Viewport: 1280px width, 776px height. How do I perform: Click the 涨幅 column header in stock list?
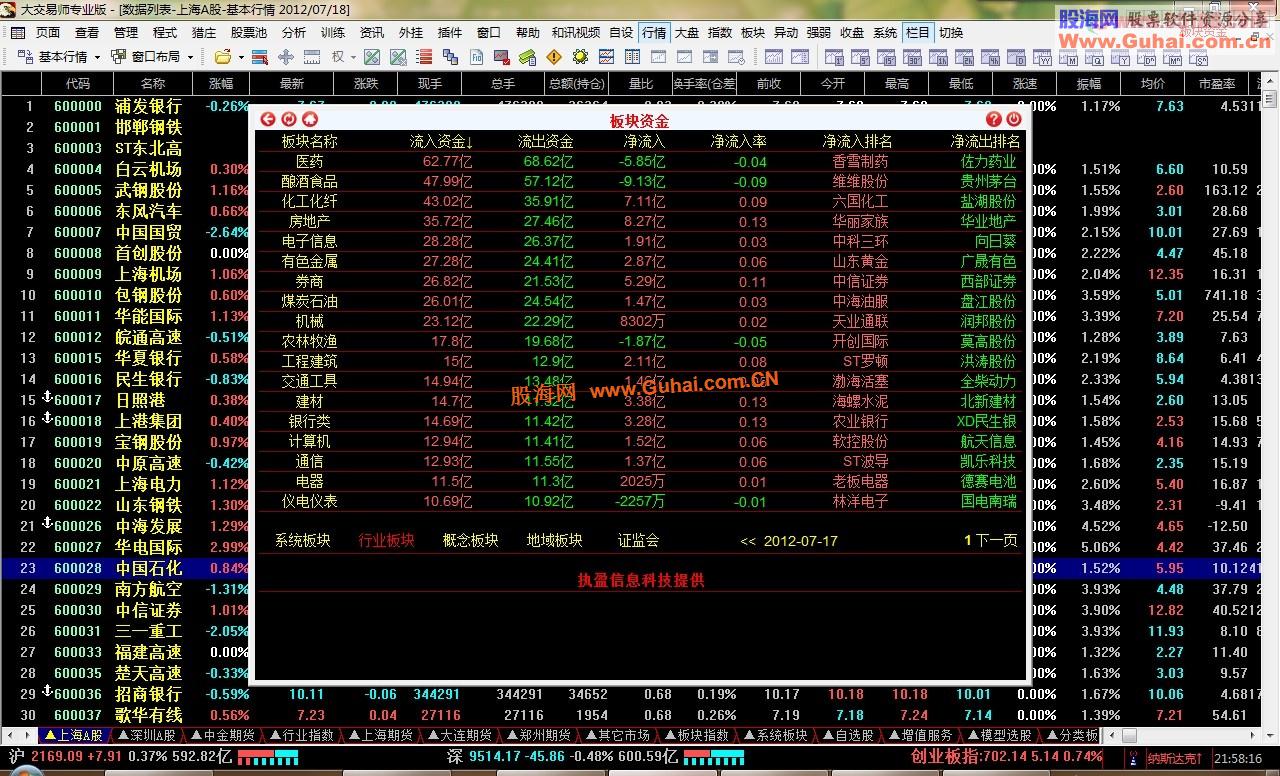220,84
